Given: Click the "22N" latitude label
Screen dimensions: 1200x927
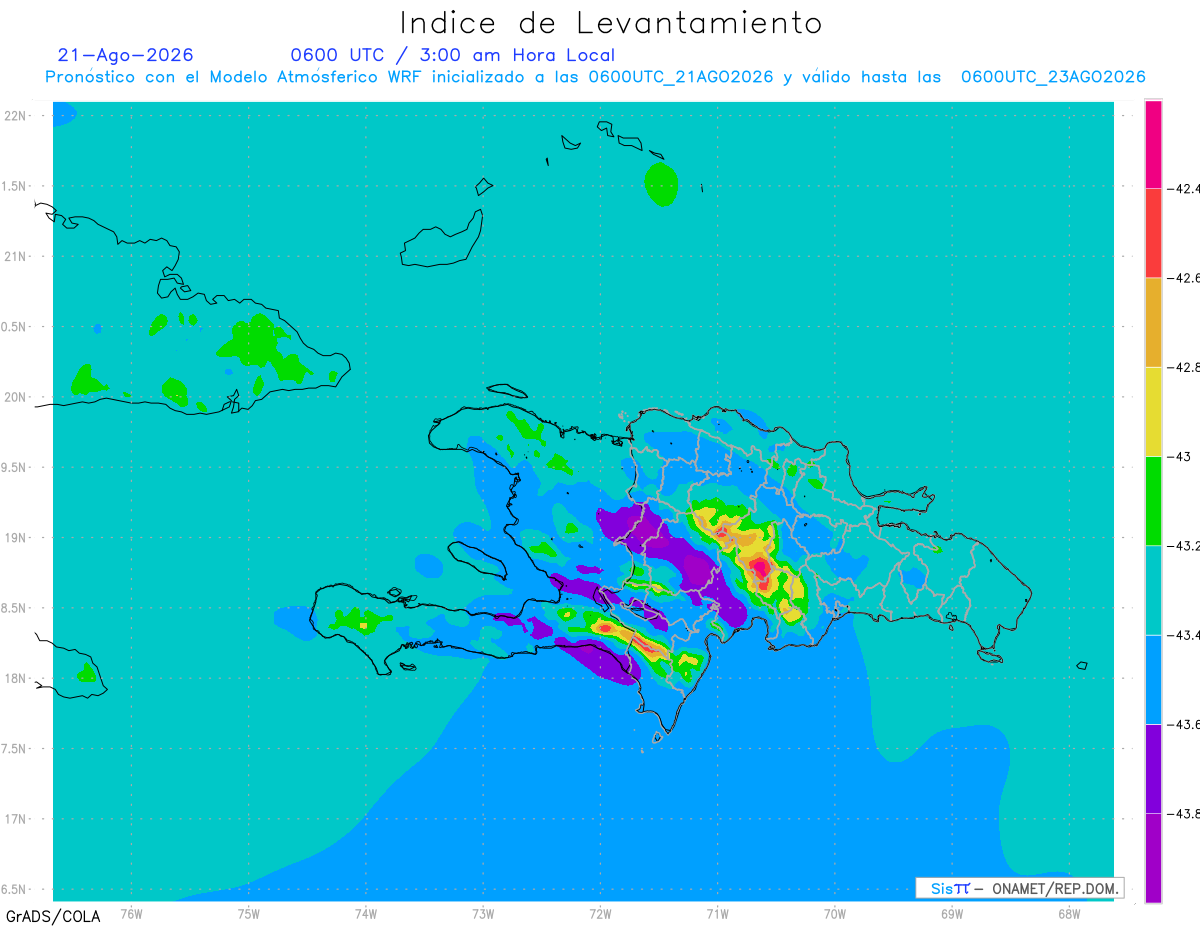Looking at the screenshot, I should (14, 116).
